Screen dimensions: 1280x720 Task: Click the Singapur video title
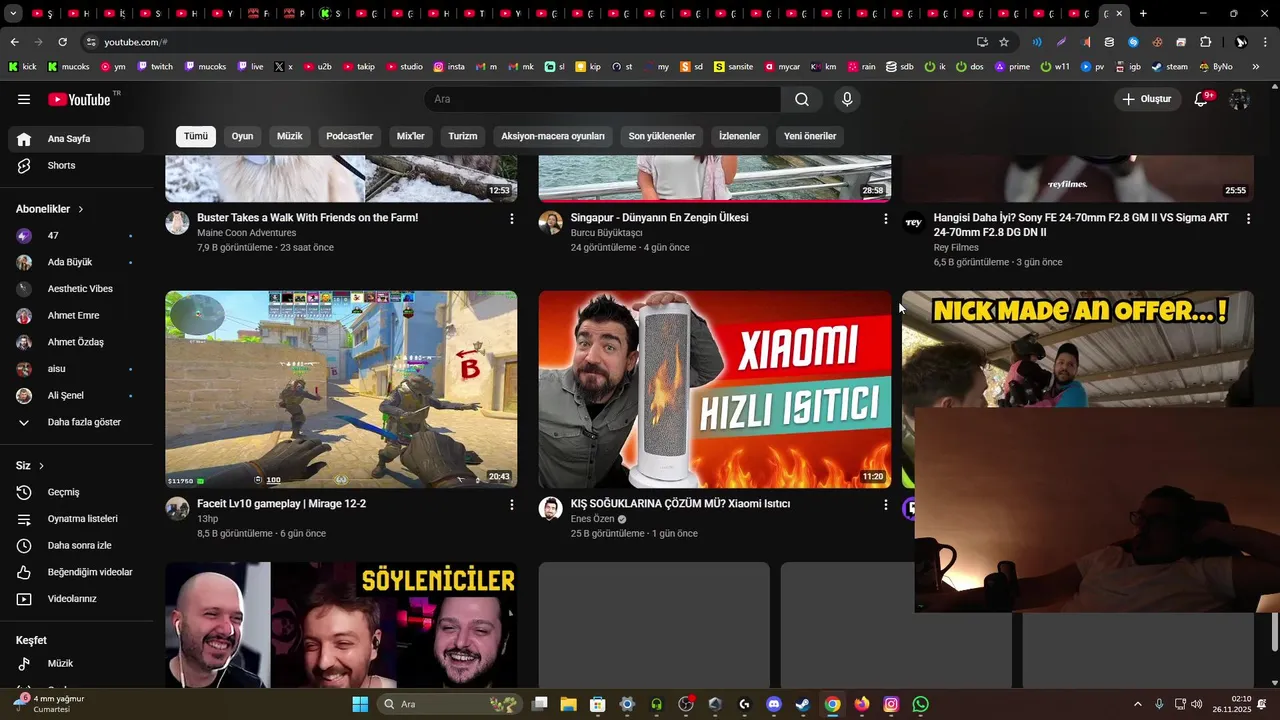659,218
